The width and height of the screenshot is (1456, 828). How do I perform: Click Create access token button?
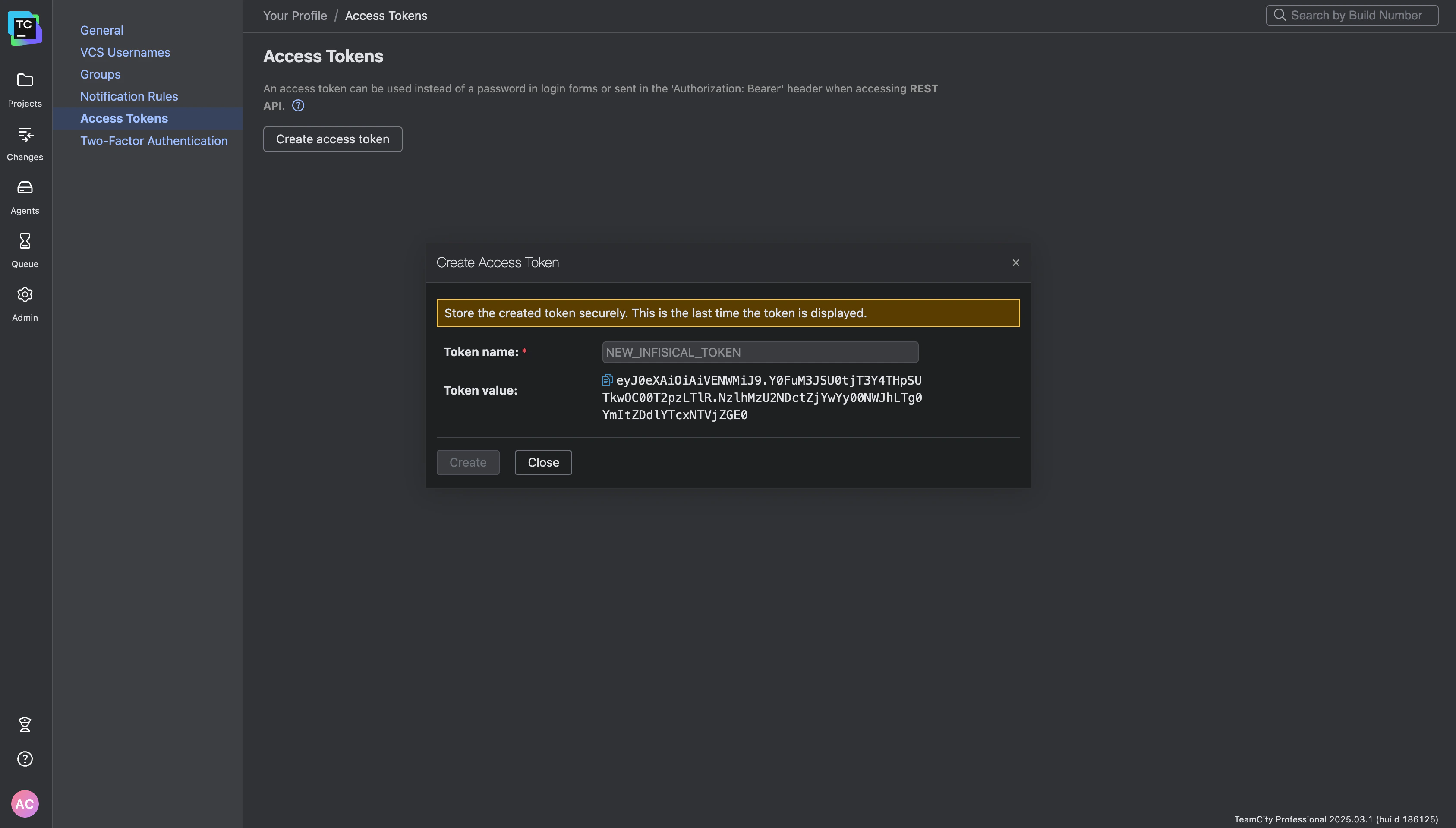pyautogui.click(x=332, y=139)
